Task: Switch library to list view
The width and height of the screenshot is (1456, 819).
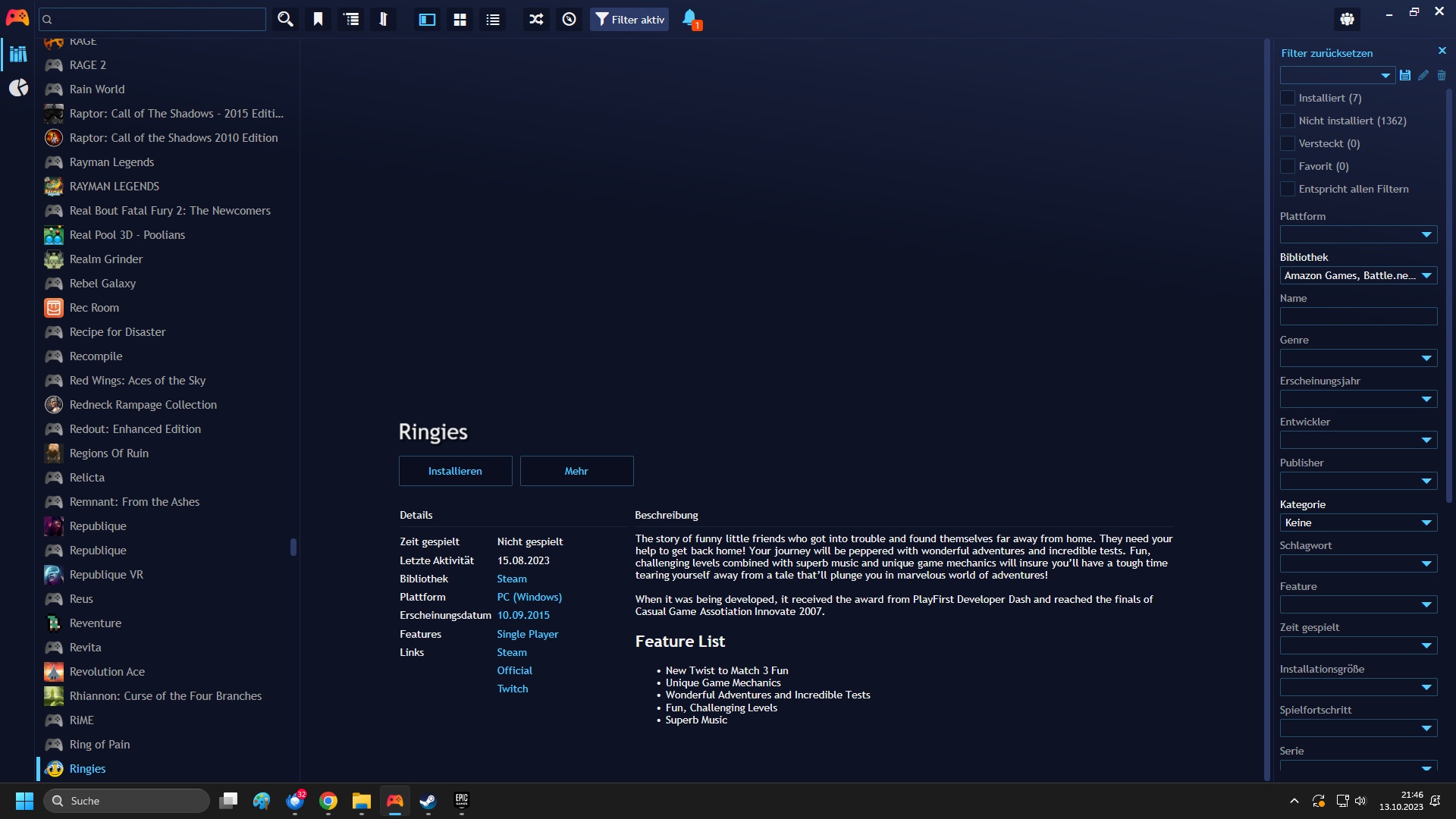Action: [x=492, y=19]
